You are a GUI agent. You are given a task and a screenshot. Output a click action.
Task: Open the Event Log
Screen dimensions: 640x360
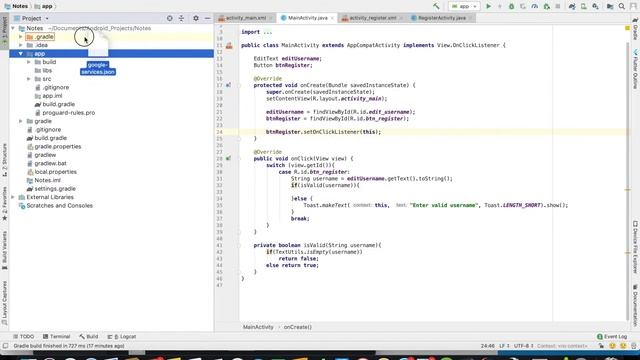coord(612,337)
